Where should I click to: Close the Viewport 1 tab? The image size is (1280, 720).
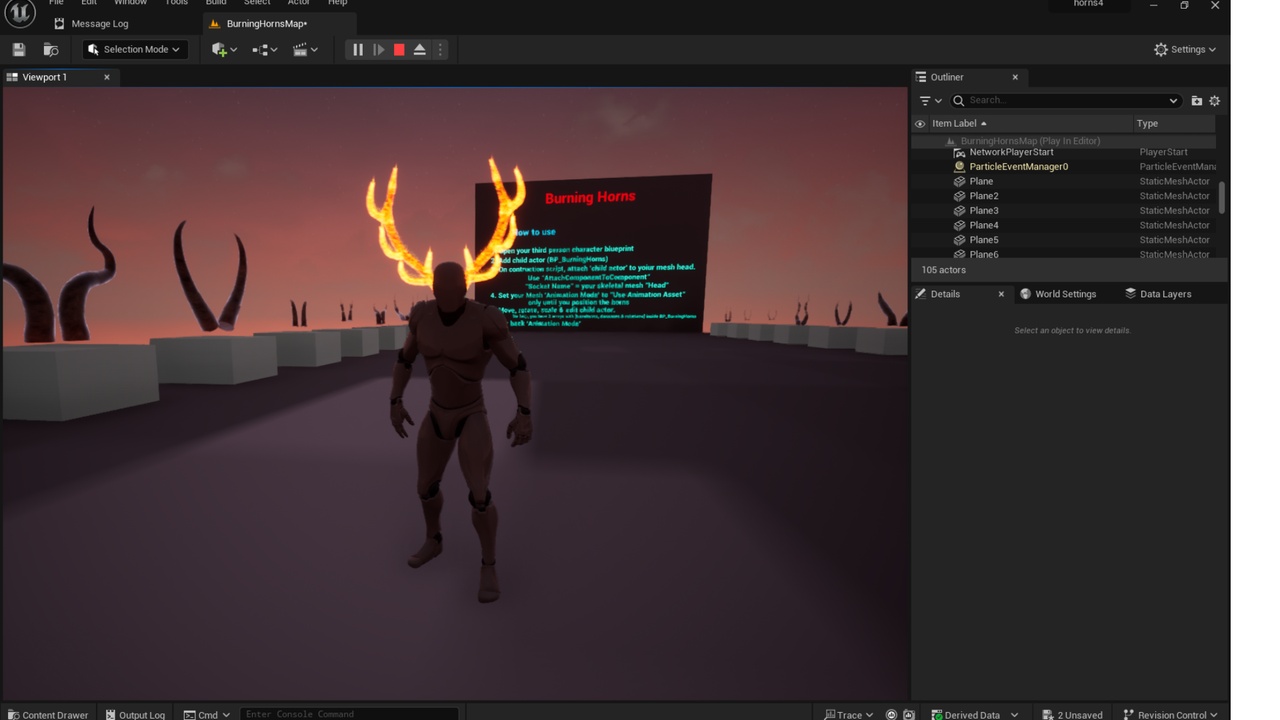[107, 77]
